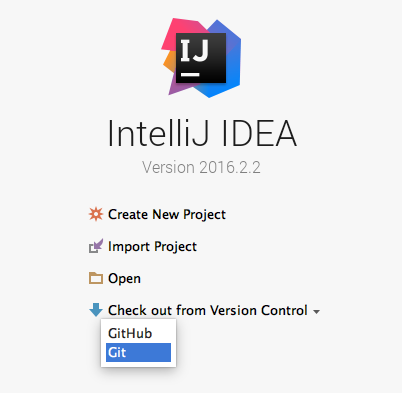
Task: Click the folder icon beside Open
Action: [96, 278]
